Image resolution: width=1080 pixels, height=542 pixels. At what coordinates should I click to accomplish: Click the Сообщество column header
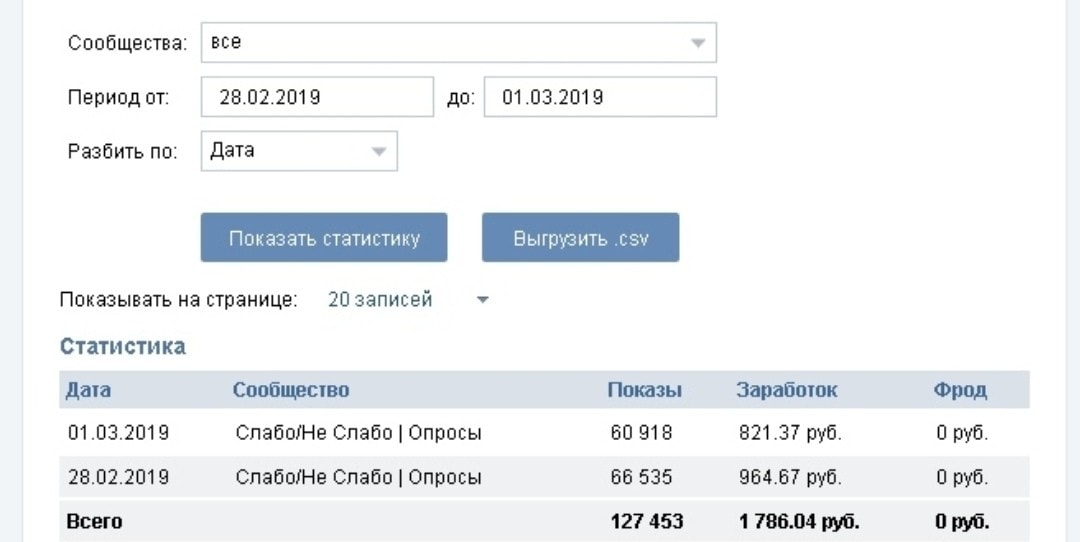(x=291, y=390)
